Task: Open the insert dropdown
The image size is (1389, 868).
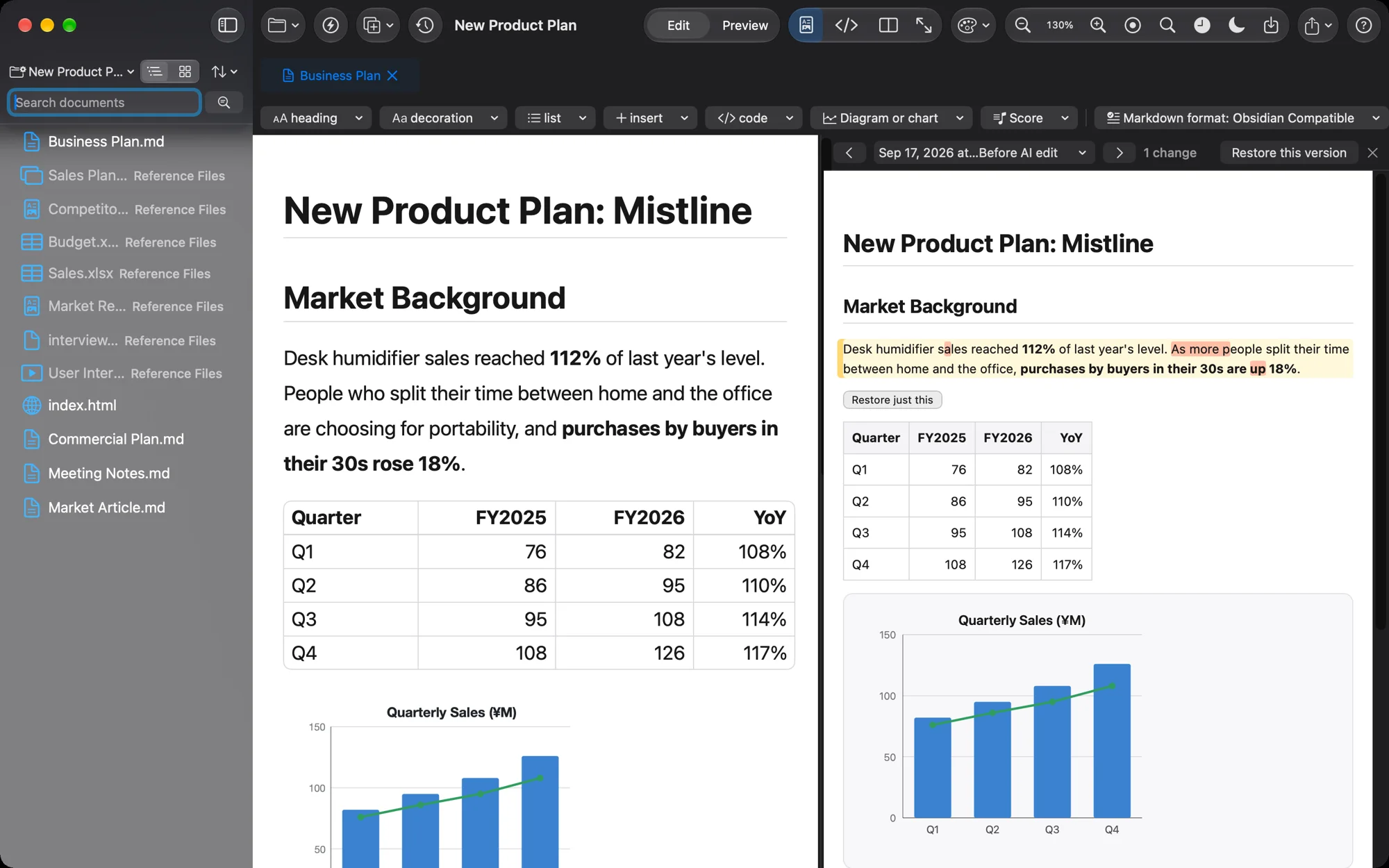Action: pyautogui.click(x=650, y=118)
